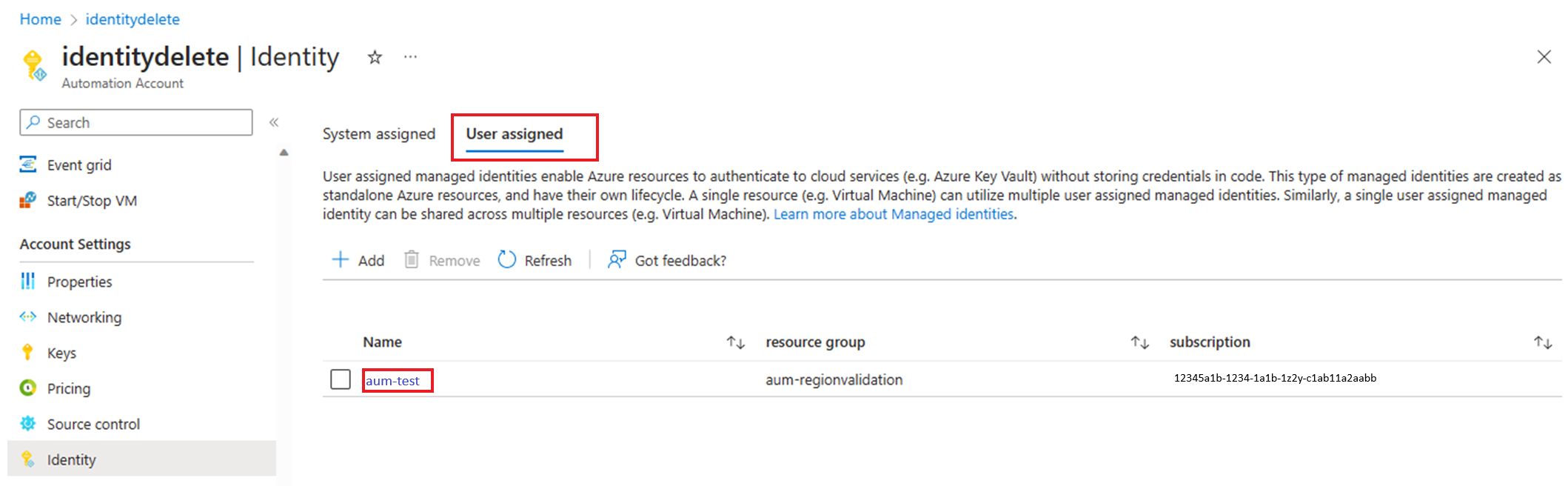Click the Properties bars icon
Screen dimensions: 1568x492
coord(28,281)
